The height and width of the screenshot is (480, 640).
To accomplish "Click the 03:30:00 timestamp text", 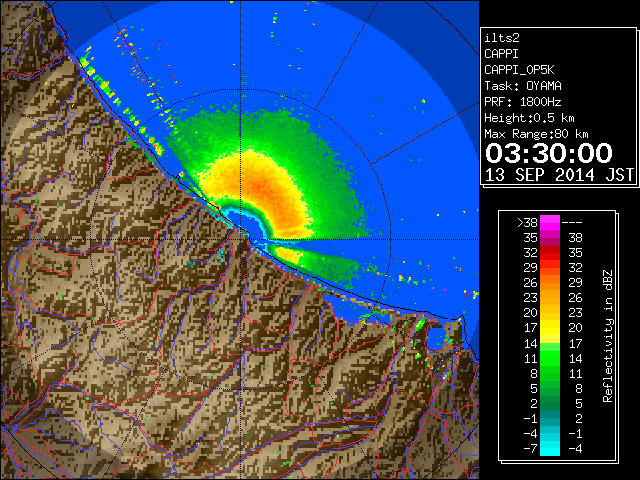I will [549, 153].
